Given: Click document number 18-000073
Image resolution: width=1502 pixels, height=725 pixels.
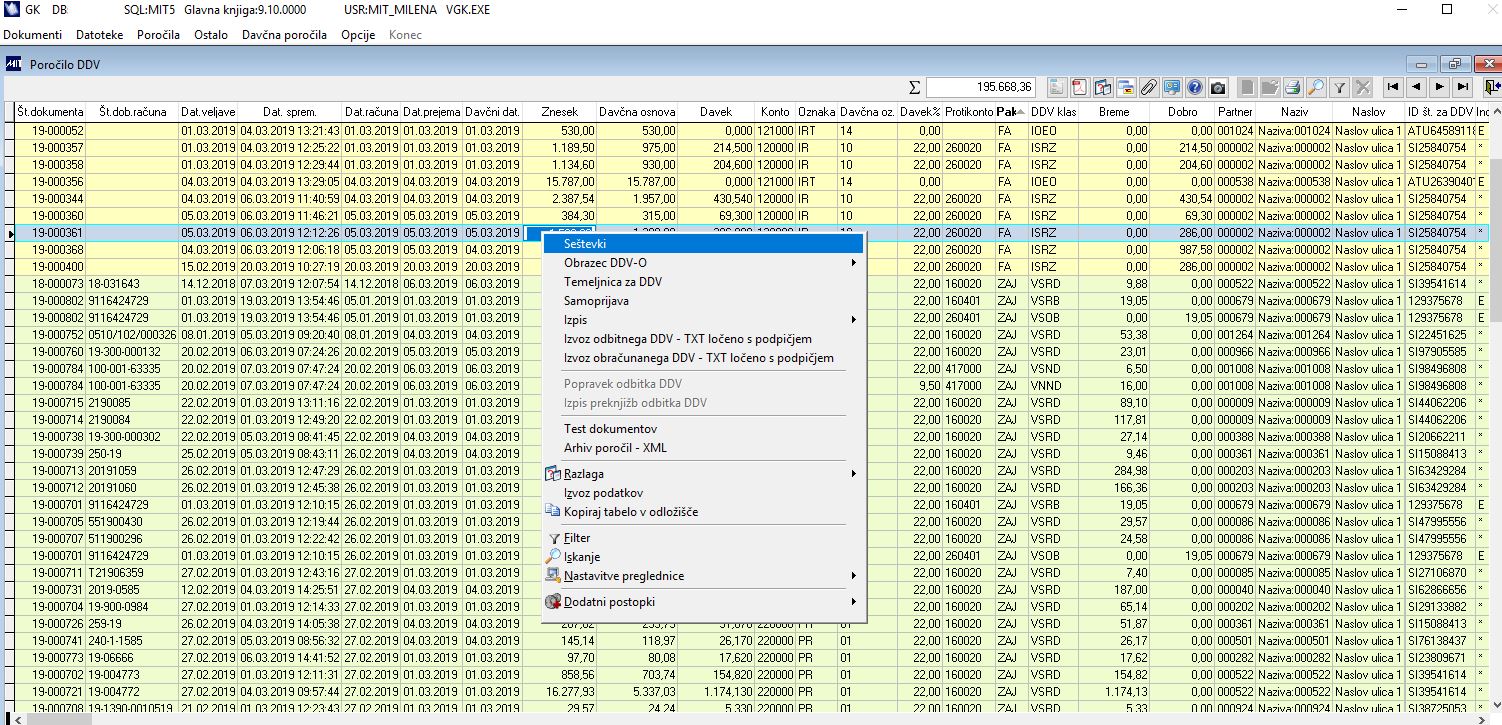Looking at the screenshot, I should [x=58, y=284].
